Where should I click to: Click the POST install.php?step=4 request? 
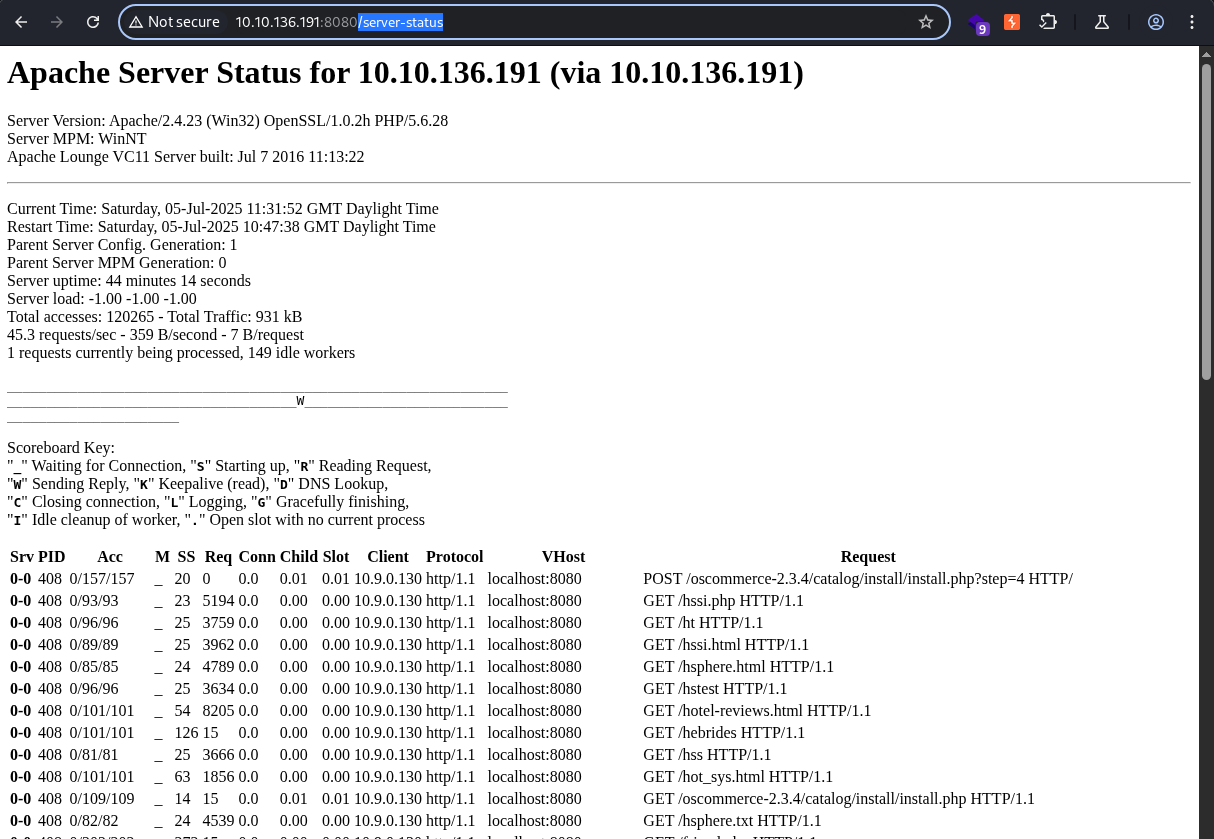pyautogui.click(x=858, y=579)
